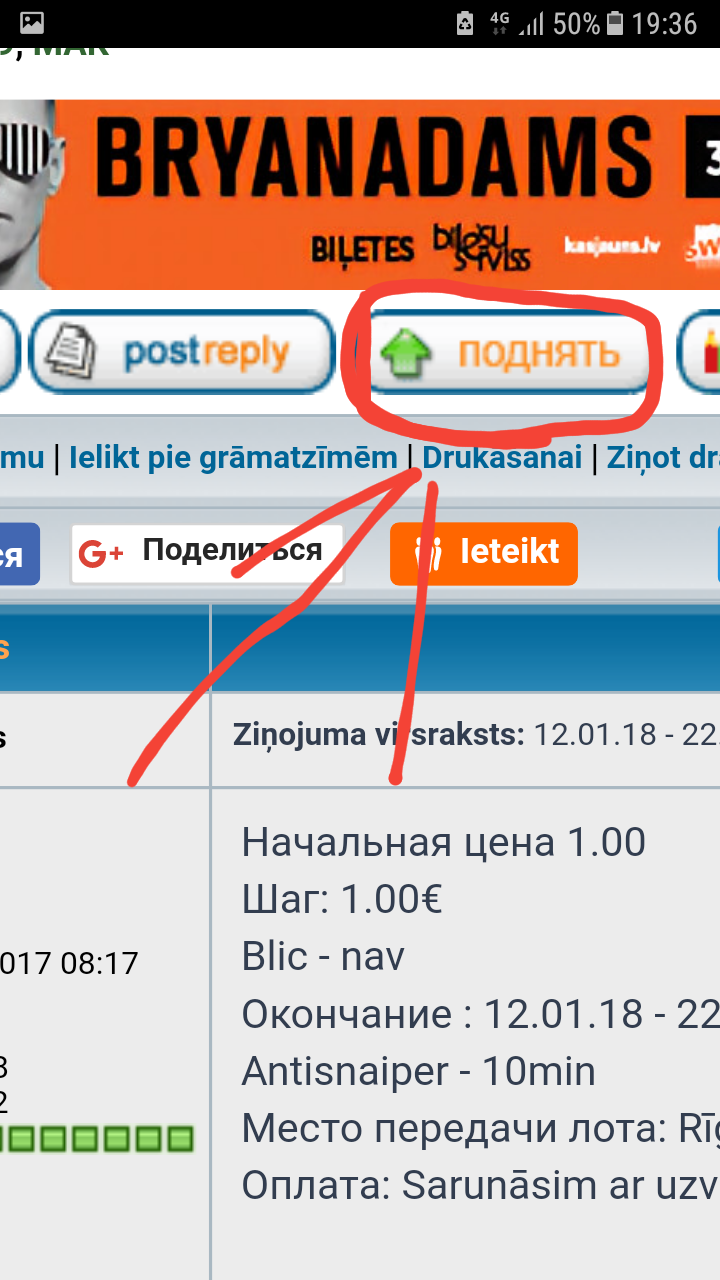720x1280 pixels.
Task: Tap the Google Plus G+ icon
Action: [101, 553]
